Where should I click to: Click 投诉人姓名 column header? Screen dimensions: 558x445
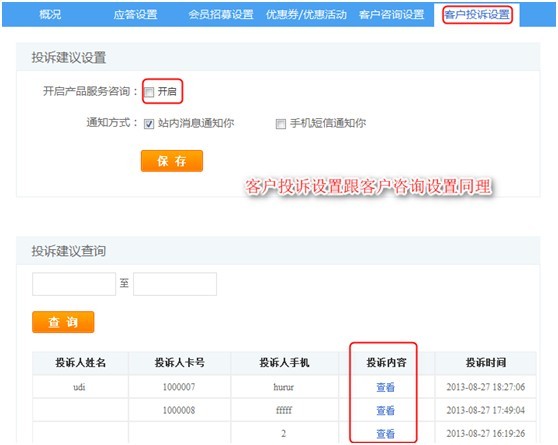[x=80, y=363]
